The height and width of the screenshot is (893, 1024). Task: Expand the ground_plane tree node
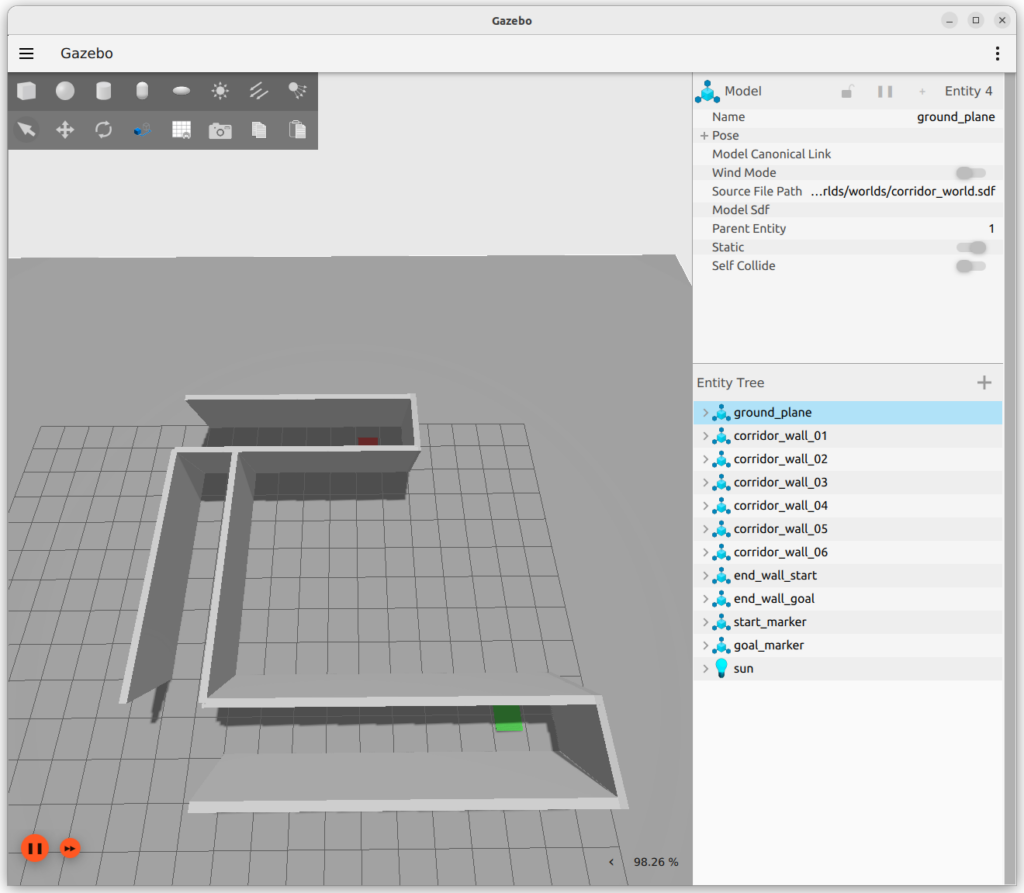[705, 412]
